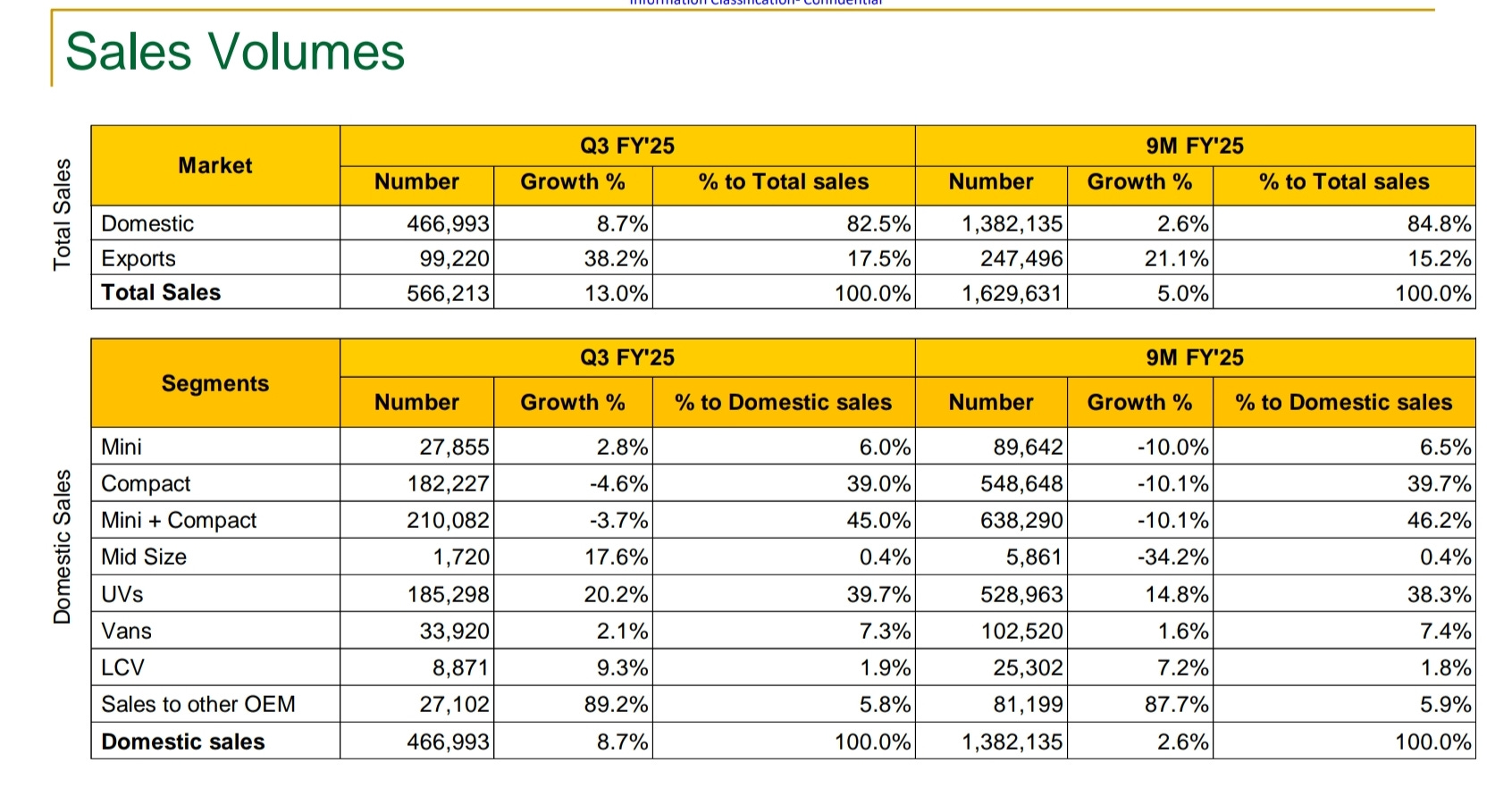The height and width of the screenshot is (788, 1512).
Task: Select the Compact Q3 number 182,227
Action: pyautogui.click(x=449, y=483)
